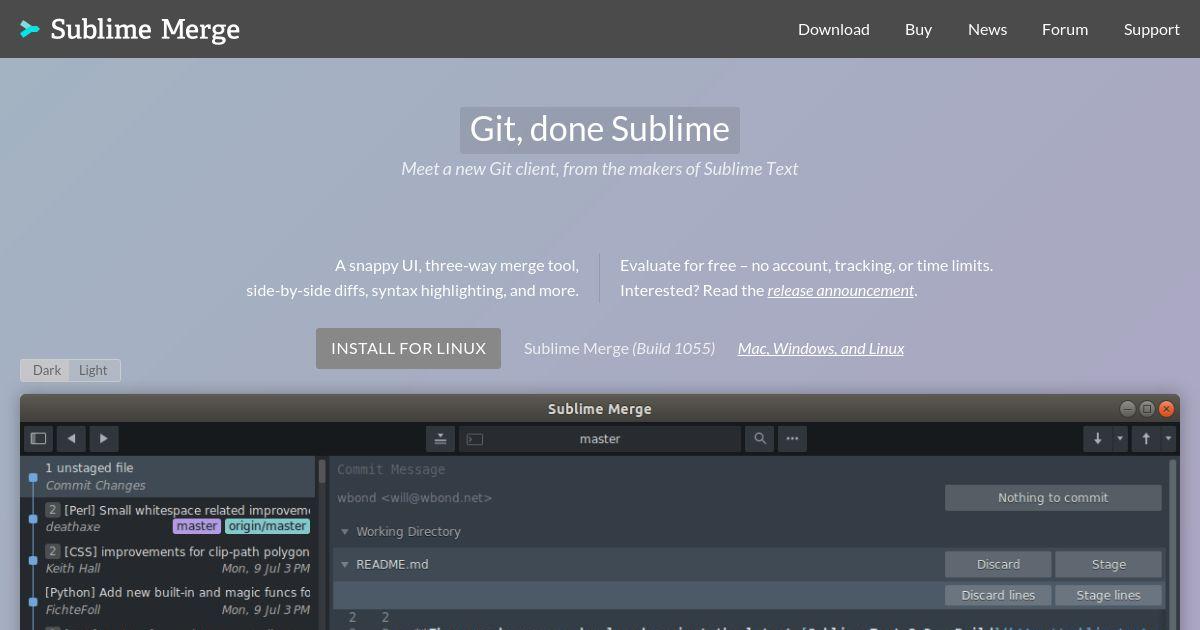Select the '[Python] Add new built-in' commit
This screenshot has width=1200, height=630.
168,601
